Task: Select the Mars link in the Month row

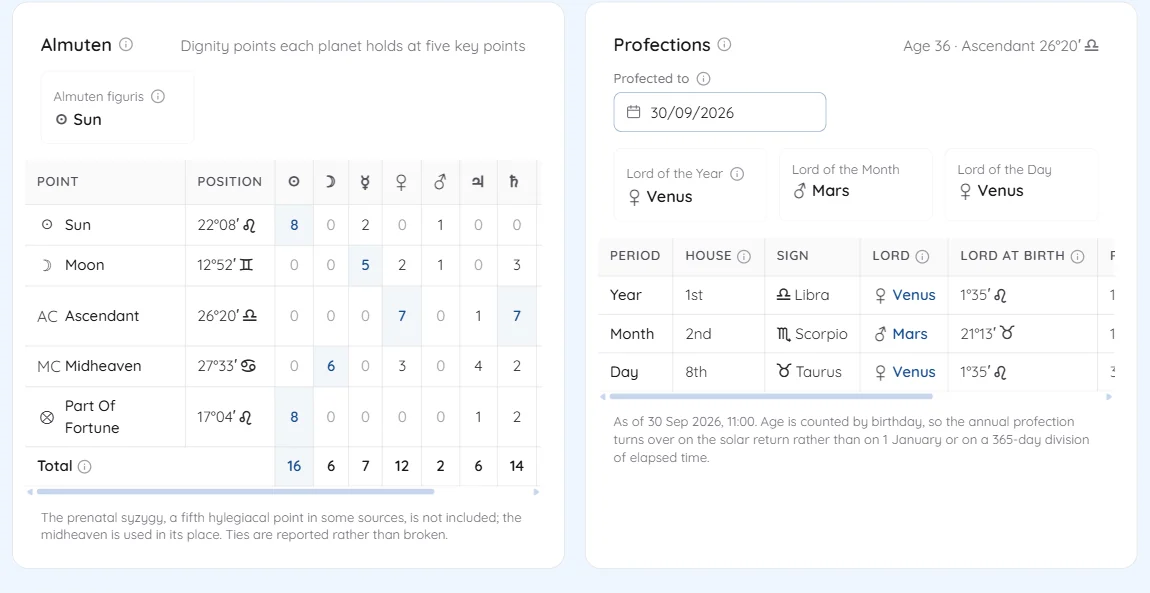Action: (x=910, y=334)
